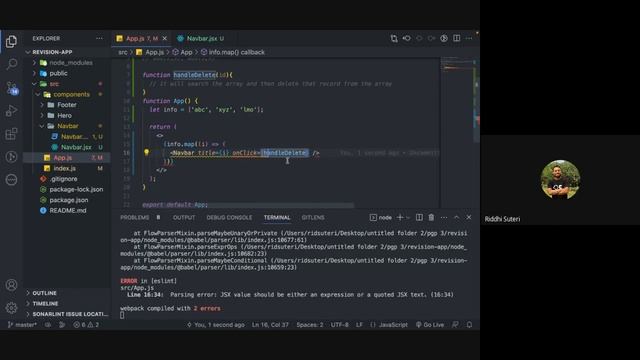Expand the SONARLINT ISSUE LOCATIONS section
The height and width of the screenshot is (360, 640).
point(66,314)
